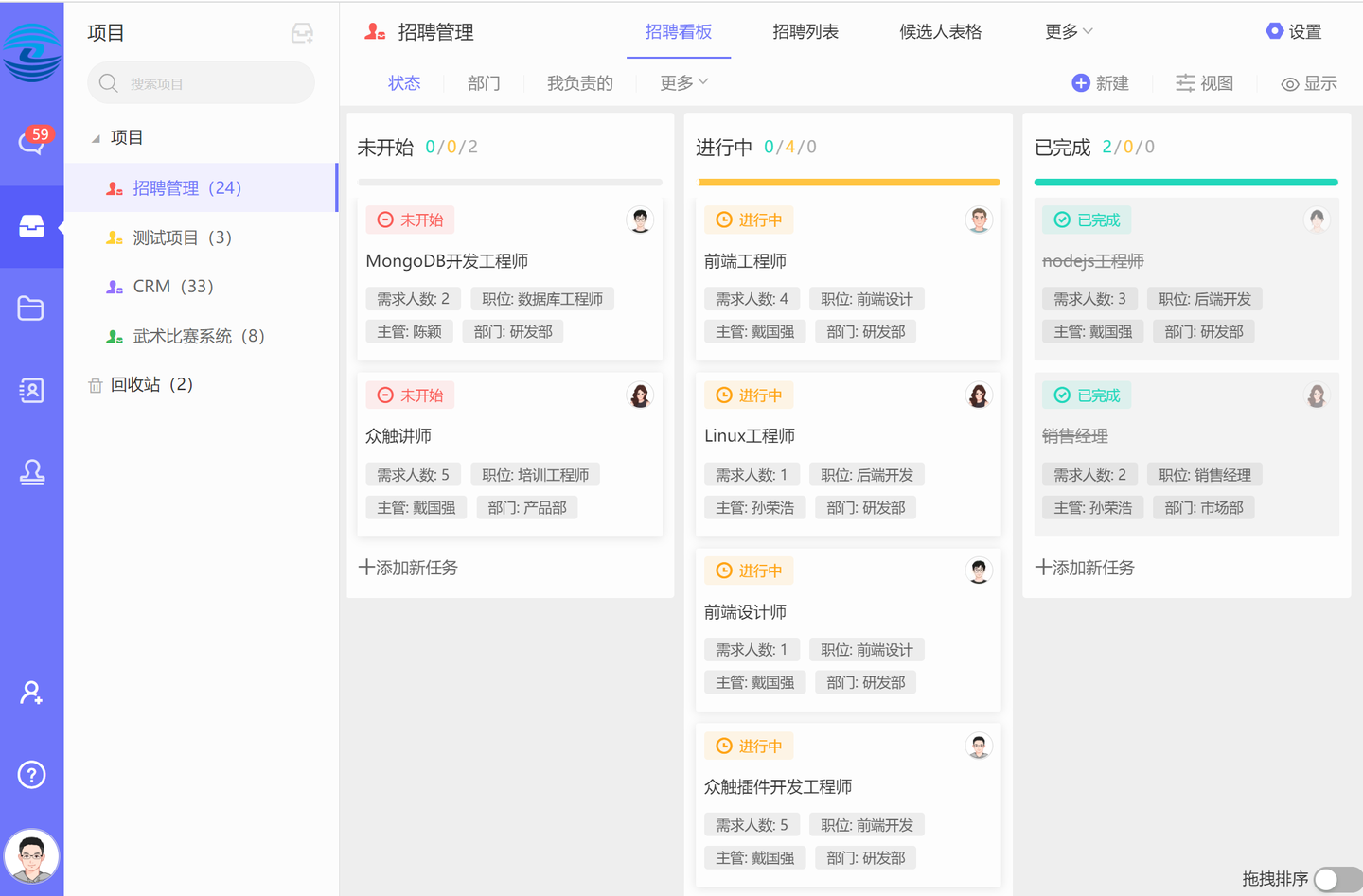
Task: Open the messages icon with 59 badge
Action: tap(31, 144)
